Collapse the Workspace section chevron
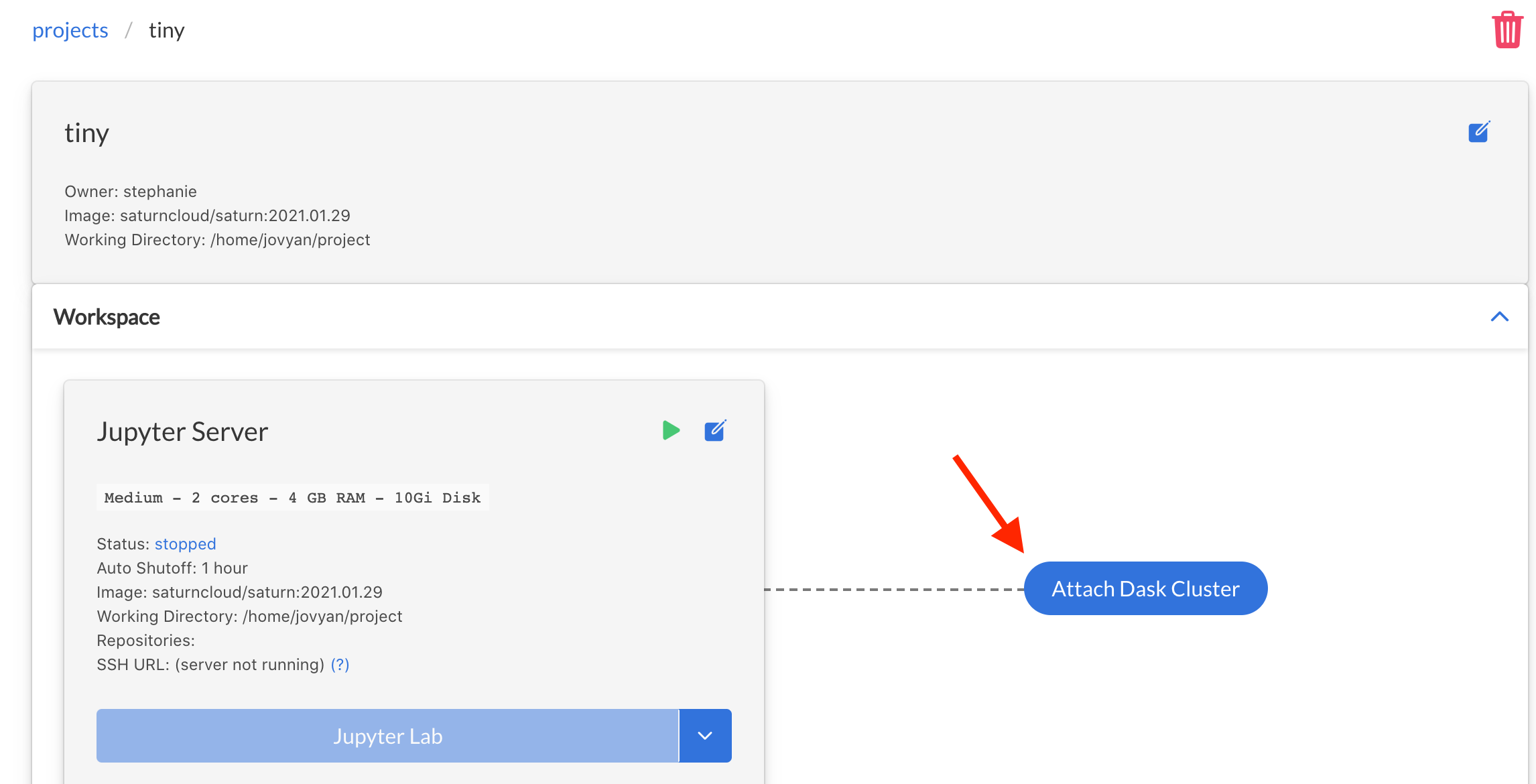The height and width of the screenshot is (784, 1536). click(x=1499, y=317)
